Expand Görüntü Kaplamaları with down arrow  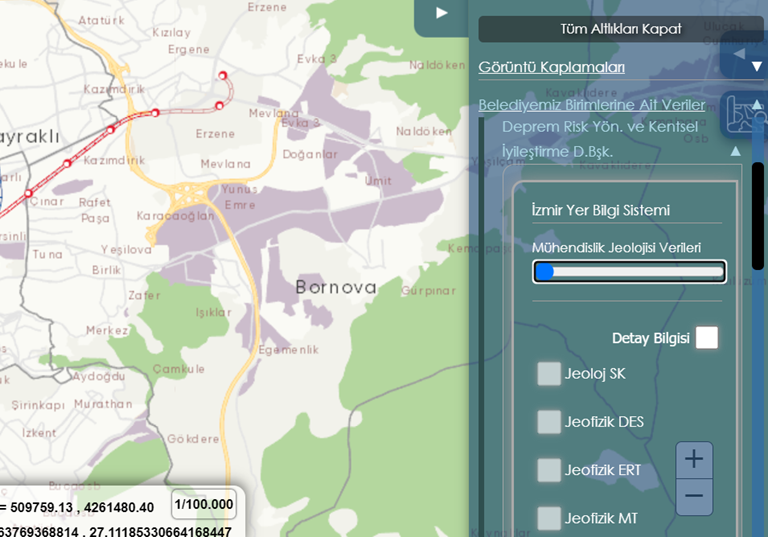pos(756,67)
